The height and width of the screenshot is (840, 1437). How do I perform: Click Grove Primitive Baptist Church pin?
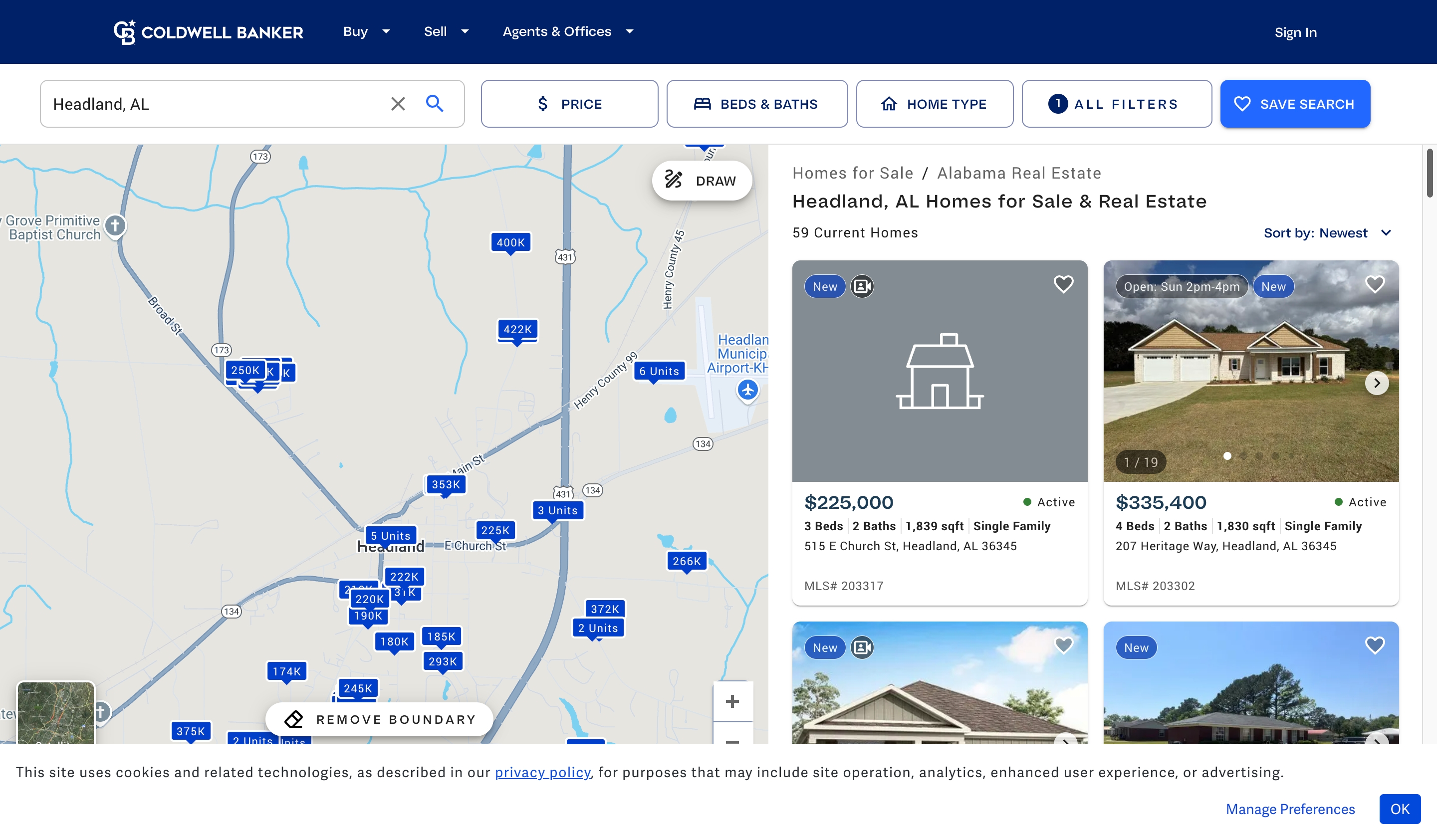[115, 225]
